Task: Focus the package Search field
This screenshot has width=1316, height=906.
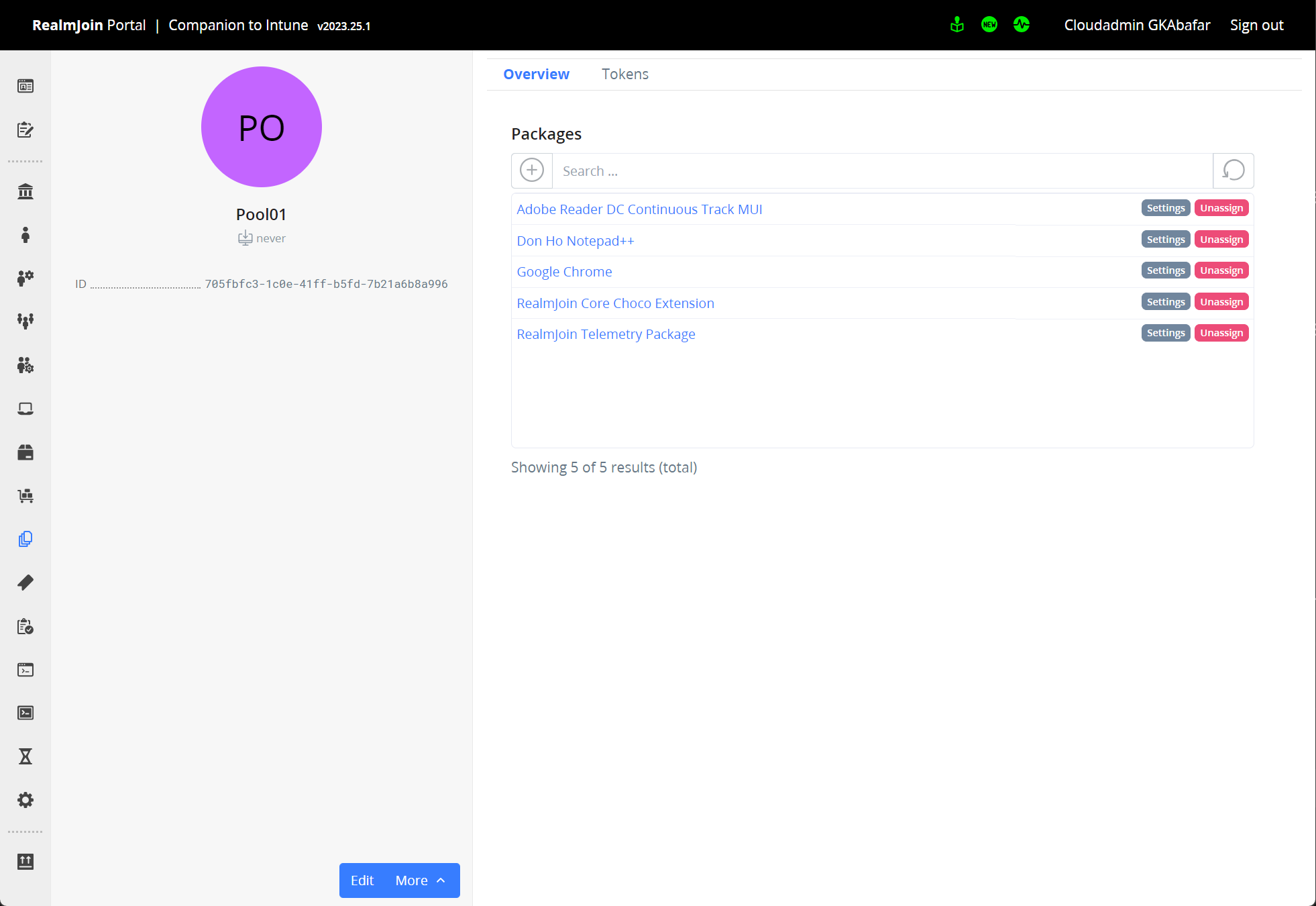Action: 882,171
